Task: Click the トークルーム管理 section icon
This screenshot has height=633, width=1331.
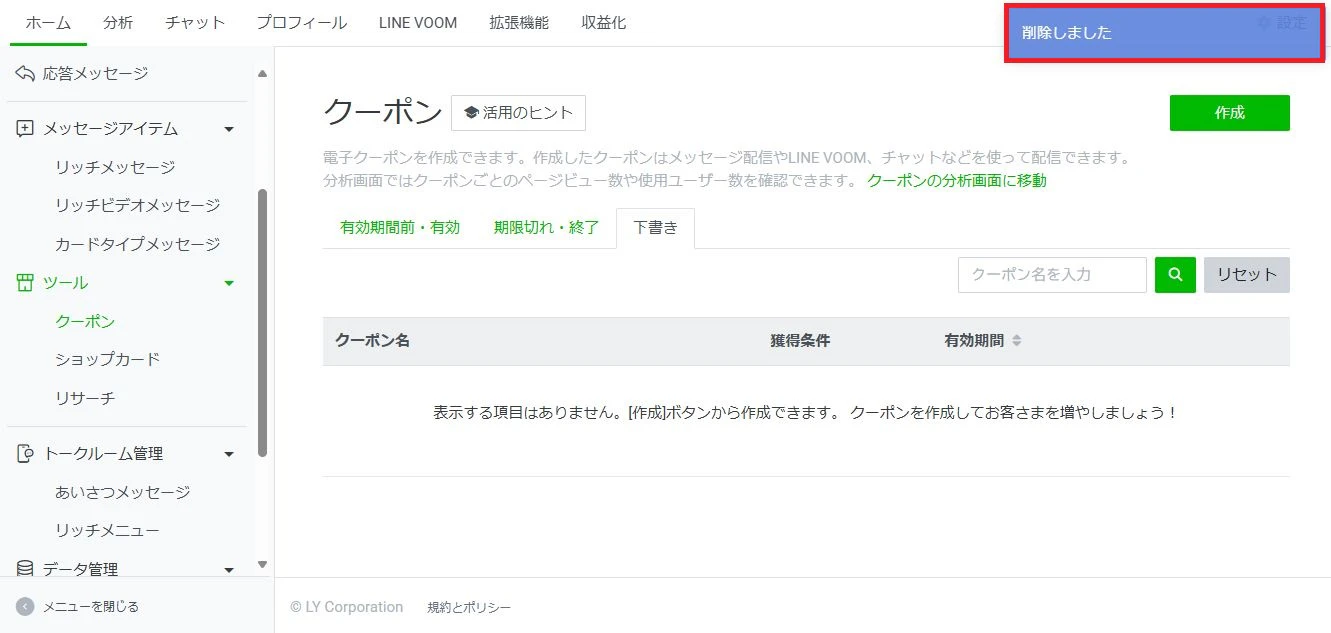Action: [25, 454]
